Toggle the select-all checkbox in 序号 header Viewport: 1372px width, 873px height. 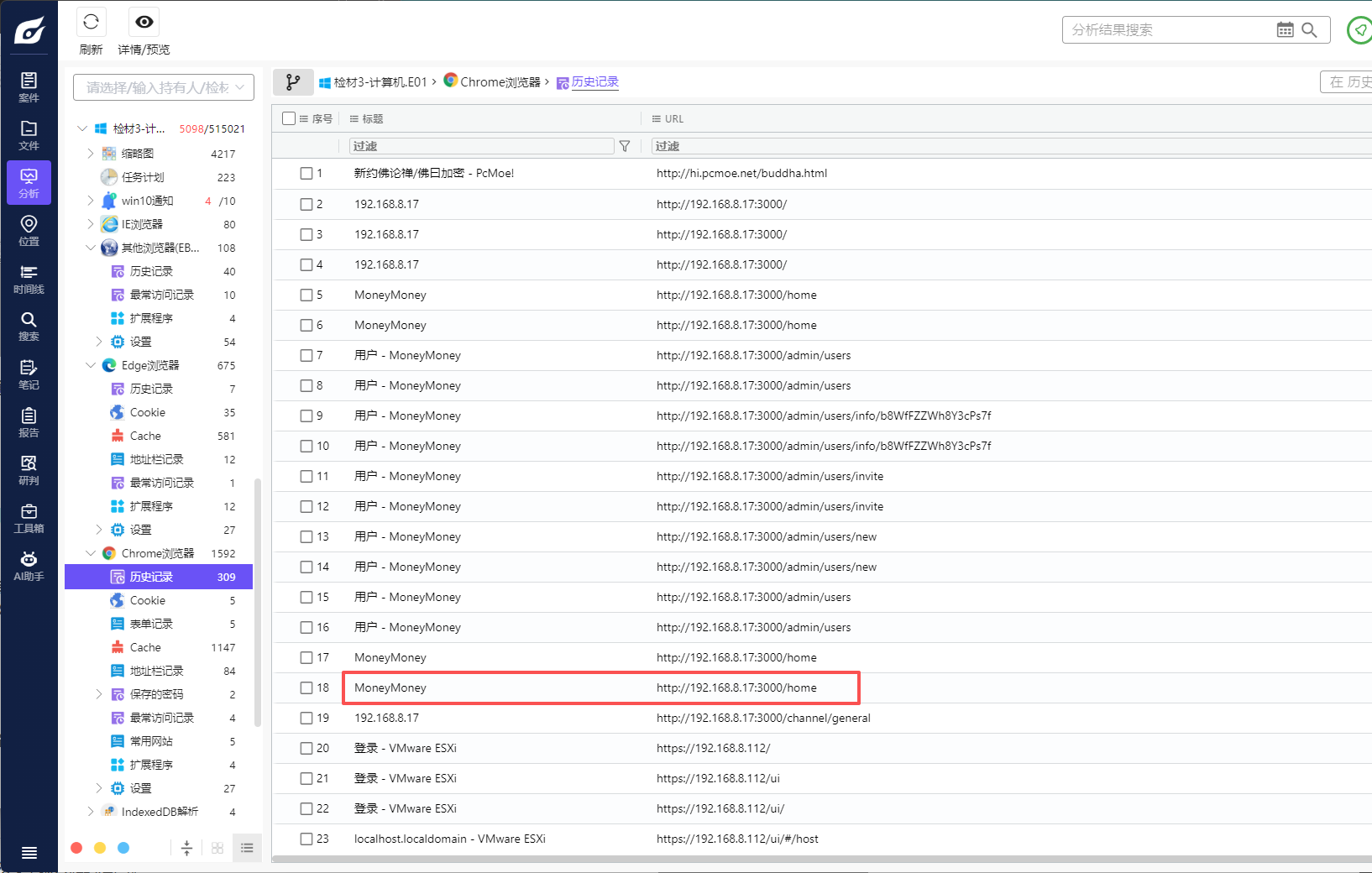pos(289,118)
